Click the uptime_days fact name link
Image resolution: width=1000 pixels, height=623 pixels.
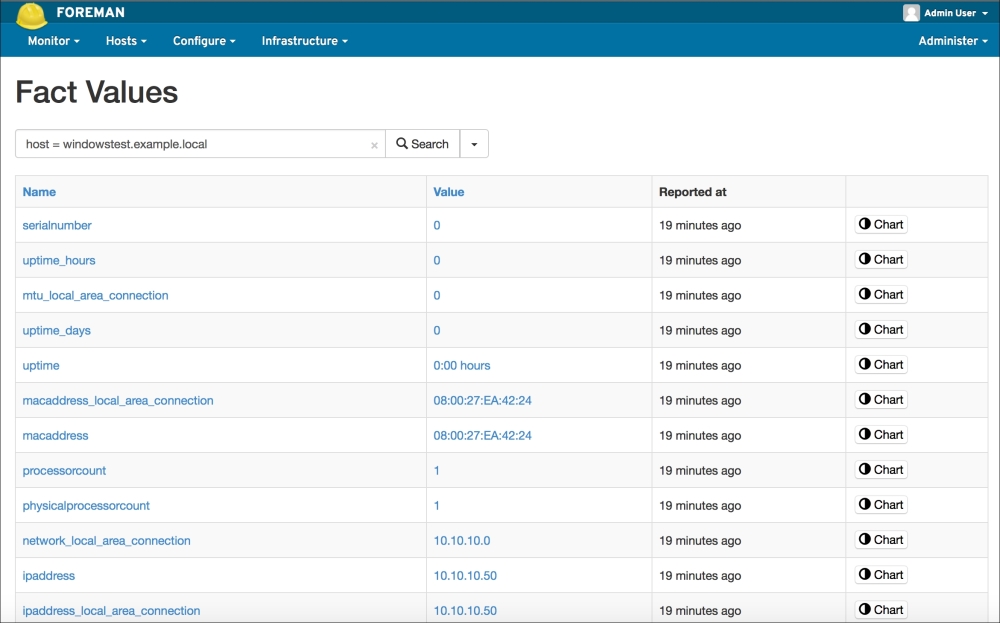click(57, 330)
